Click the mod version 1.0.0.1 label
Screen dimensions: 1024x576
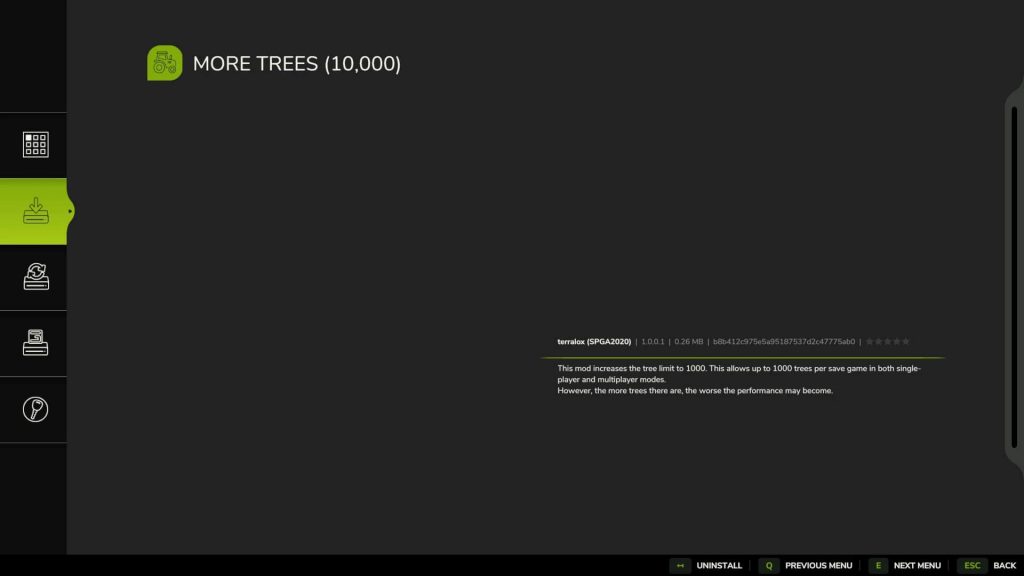654,341
